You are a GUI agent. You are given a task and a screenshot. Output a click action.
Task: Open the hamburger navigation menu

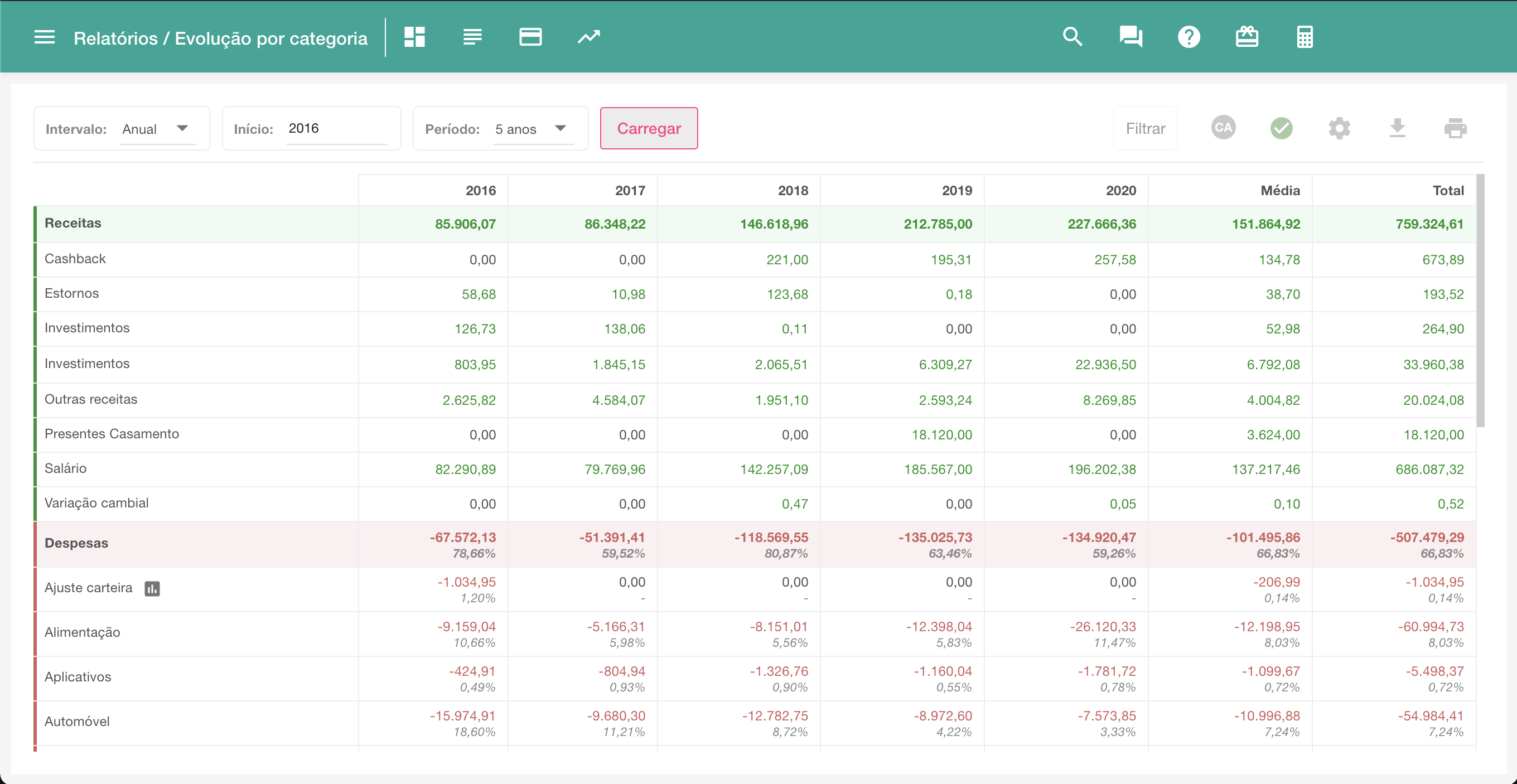(x=44, y=38)
